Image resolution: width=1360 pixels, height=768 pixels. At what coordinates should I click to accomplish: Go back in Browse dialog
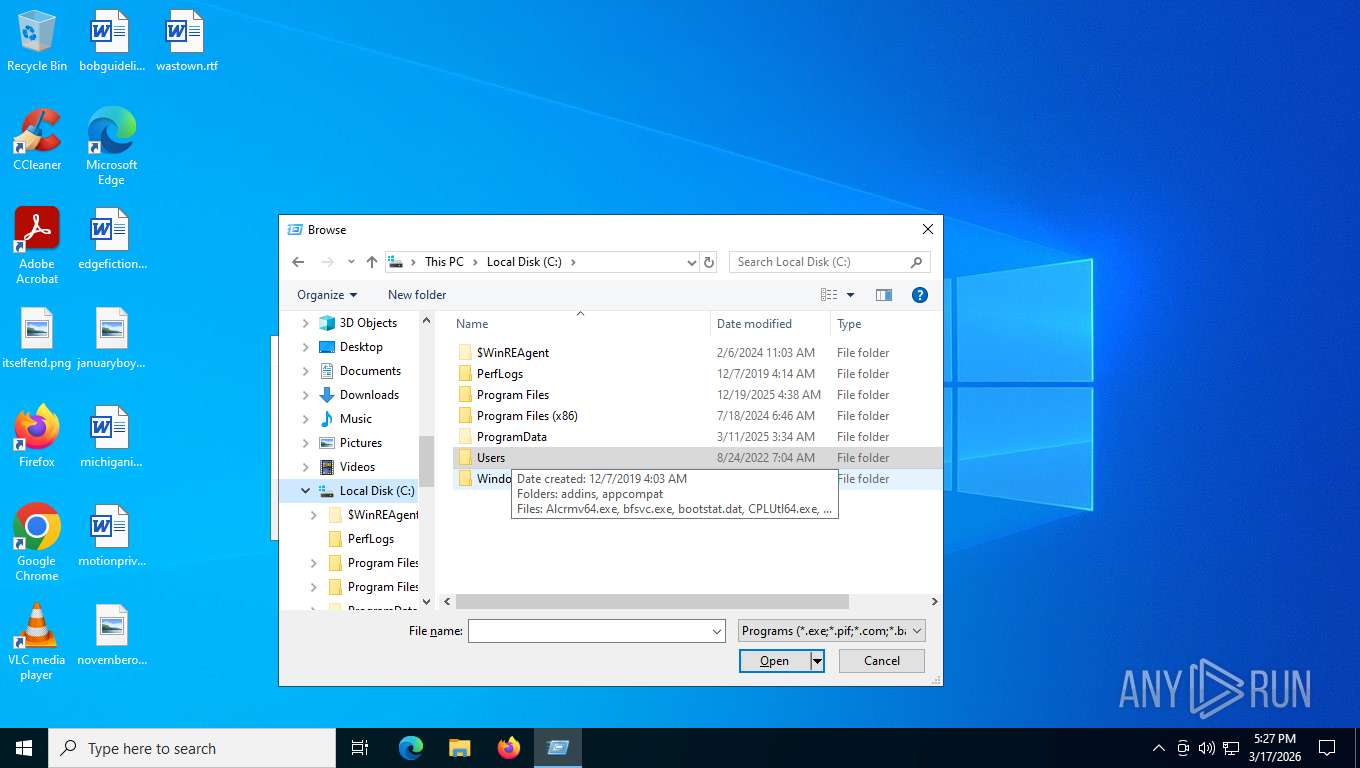pyautogui.click(x=298, y=262)
